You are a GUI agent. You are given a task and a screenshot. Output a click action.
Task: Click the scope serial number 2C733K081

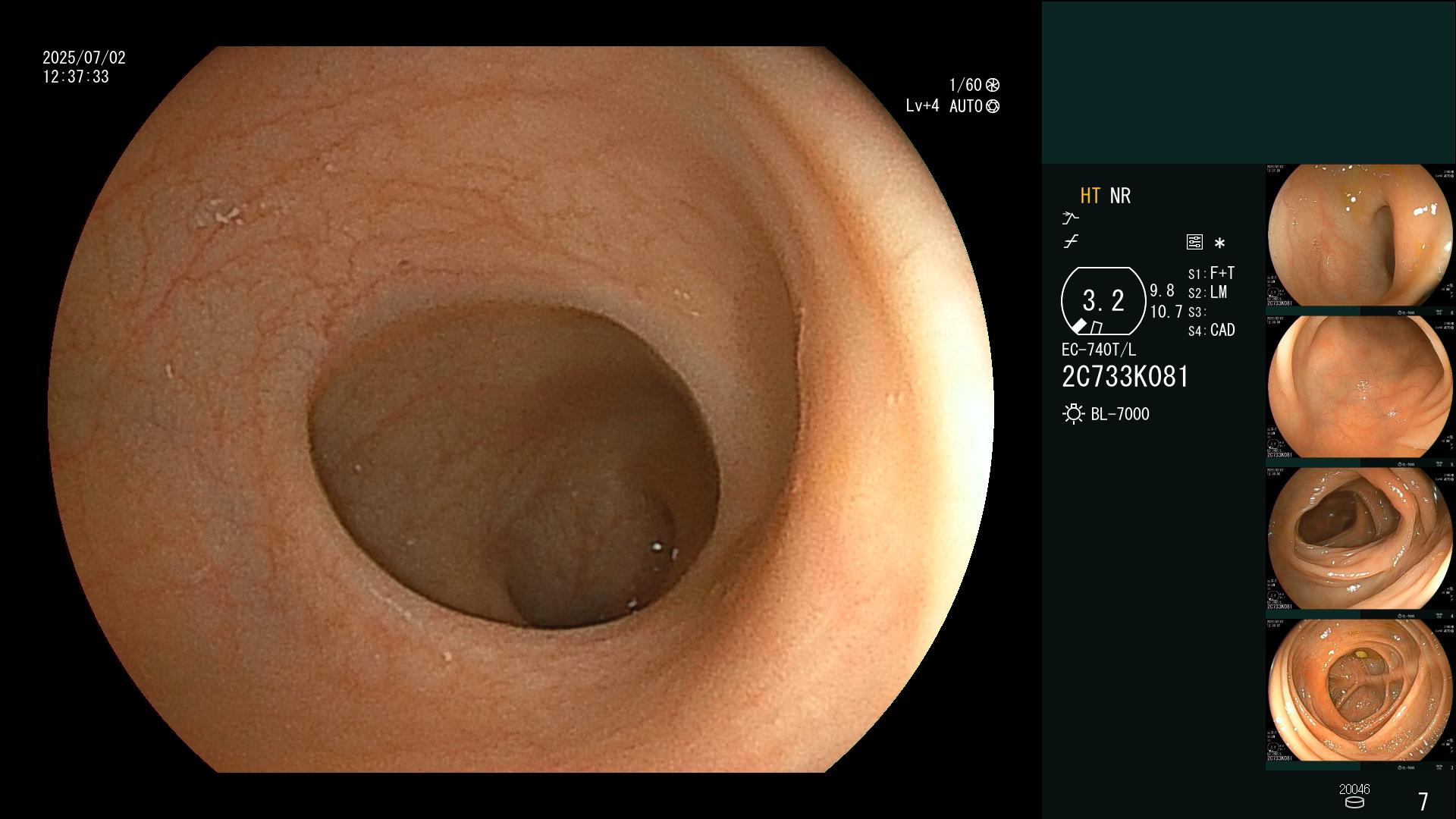tap(1125, 377)
